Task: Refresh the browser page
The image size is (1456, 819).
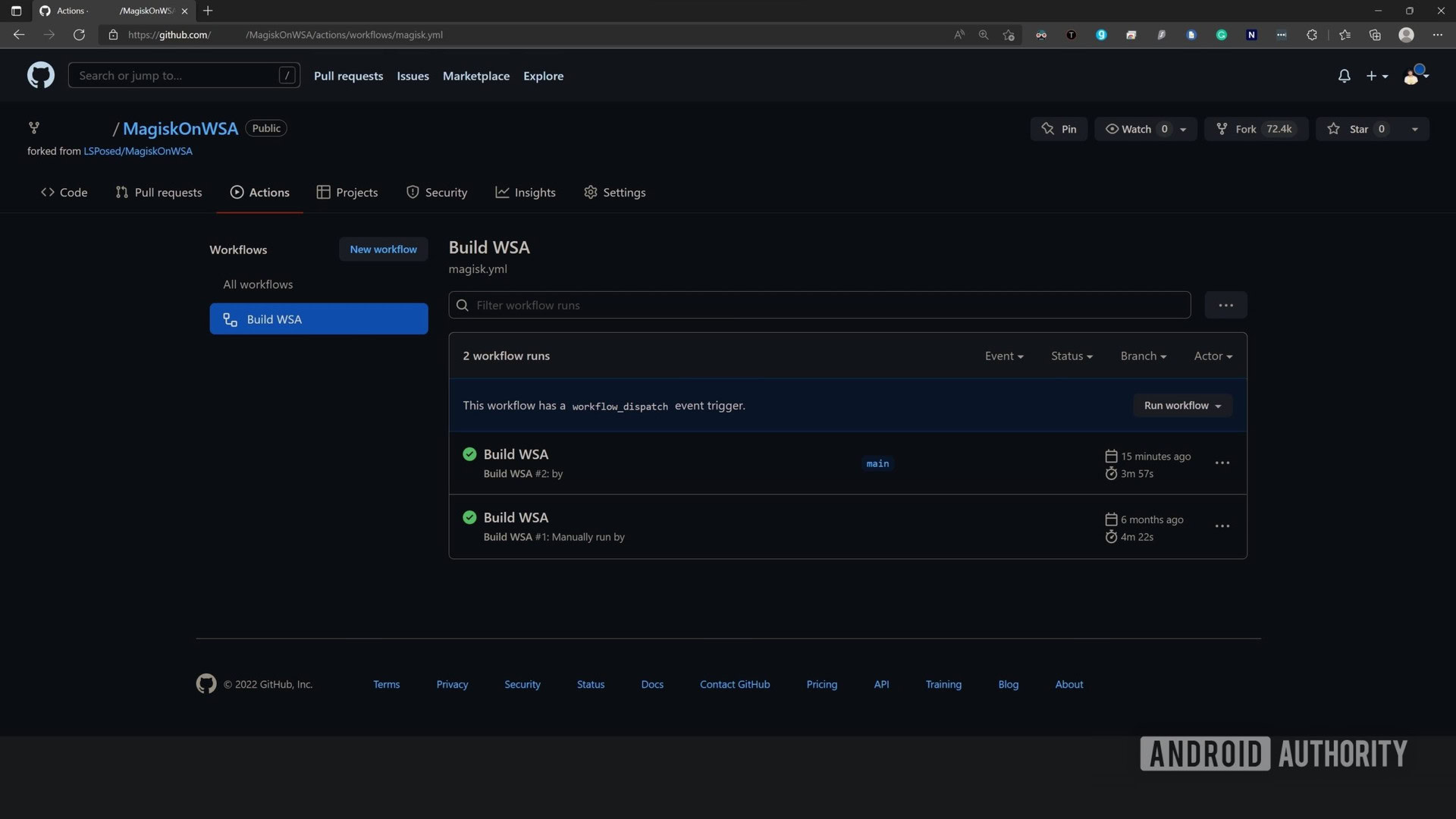Action: point(79,35)
